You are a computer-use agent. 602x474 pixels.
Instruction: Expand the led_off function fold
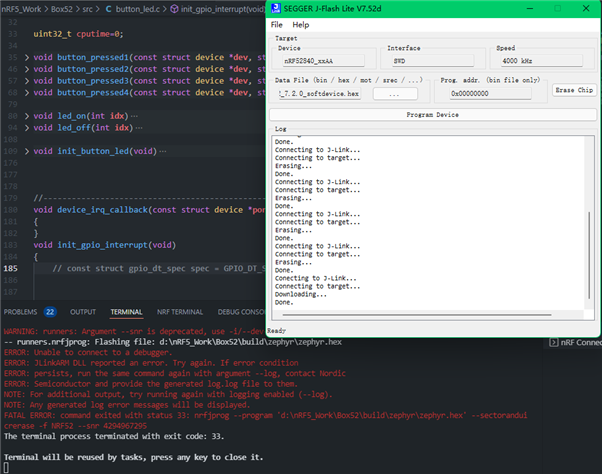click(27, 128)
